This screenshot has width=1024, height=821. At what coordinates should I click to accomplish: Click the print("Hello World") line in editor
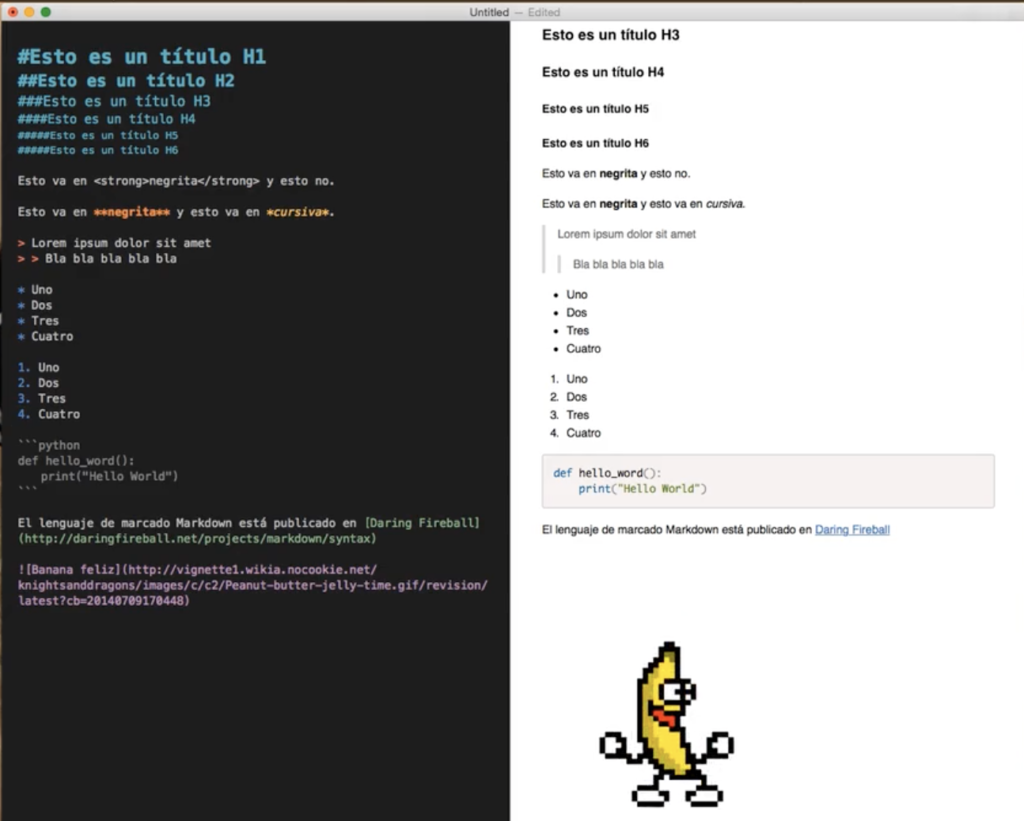(x=109, y=477)
